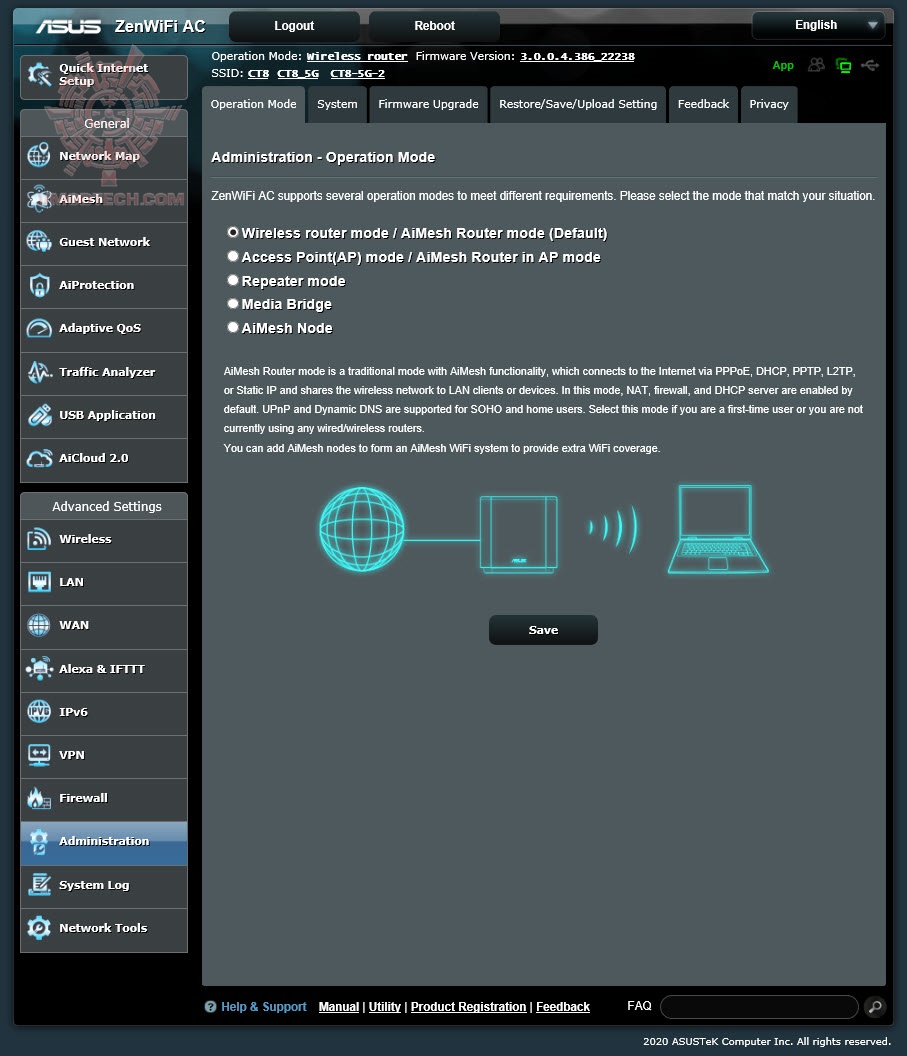Screen dimensions: 907x1056
Task: Click the Feedback link in footer
Action: [x=563, y=1007]
